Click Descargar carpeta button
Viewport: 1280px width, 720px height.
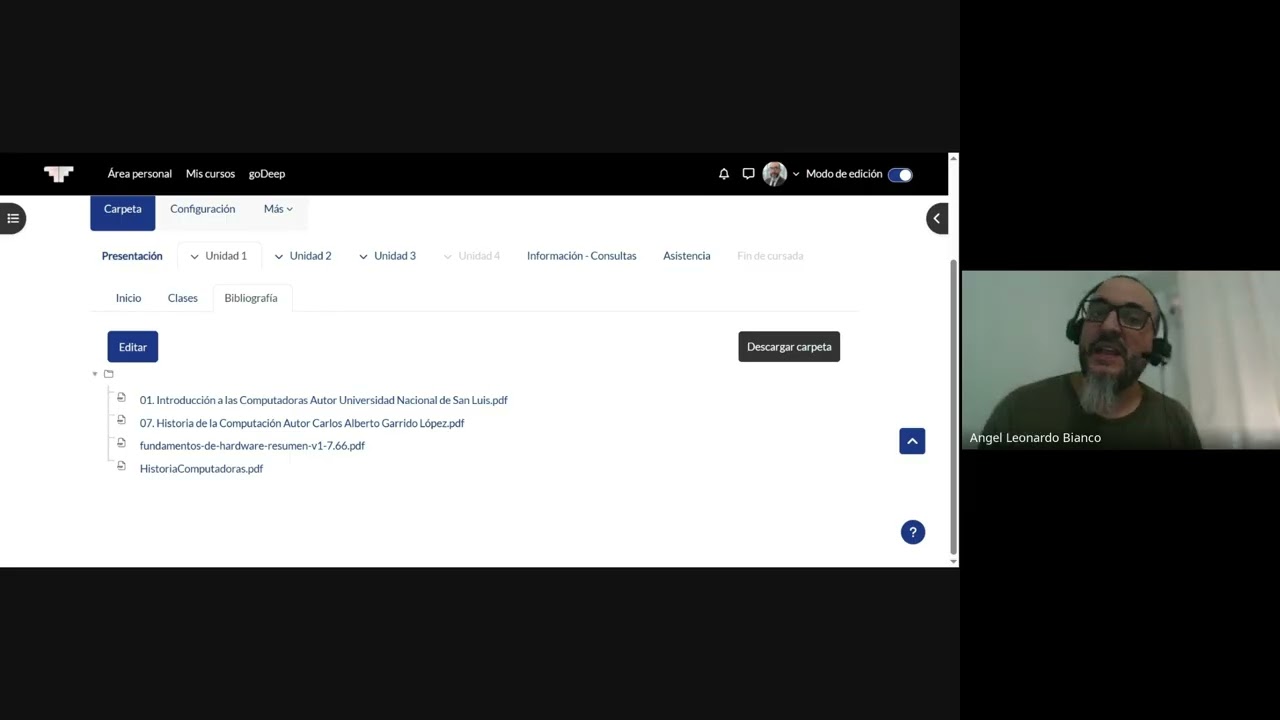tap(789, 347)
